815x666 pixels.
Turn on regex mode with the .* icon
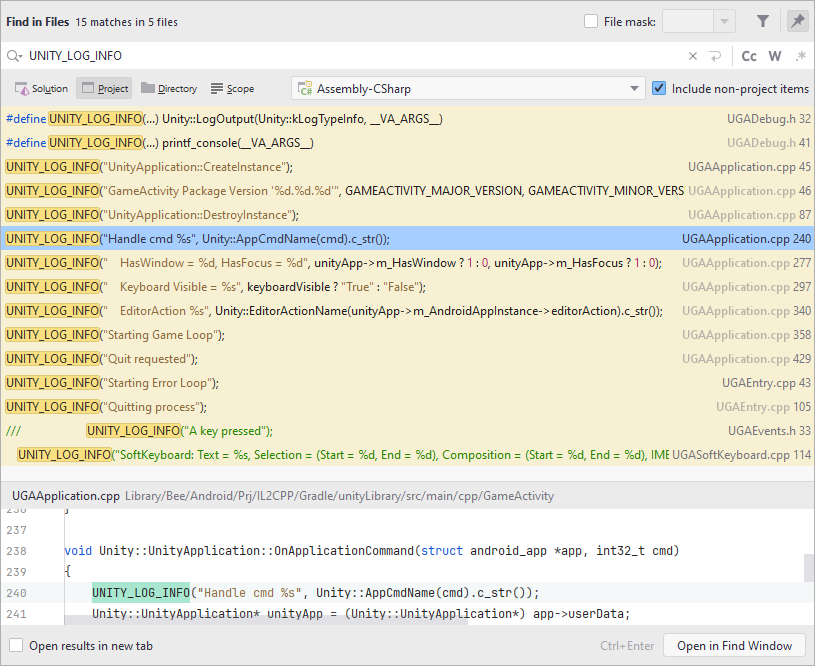click(x=798, y=56)
